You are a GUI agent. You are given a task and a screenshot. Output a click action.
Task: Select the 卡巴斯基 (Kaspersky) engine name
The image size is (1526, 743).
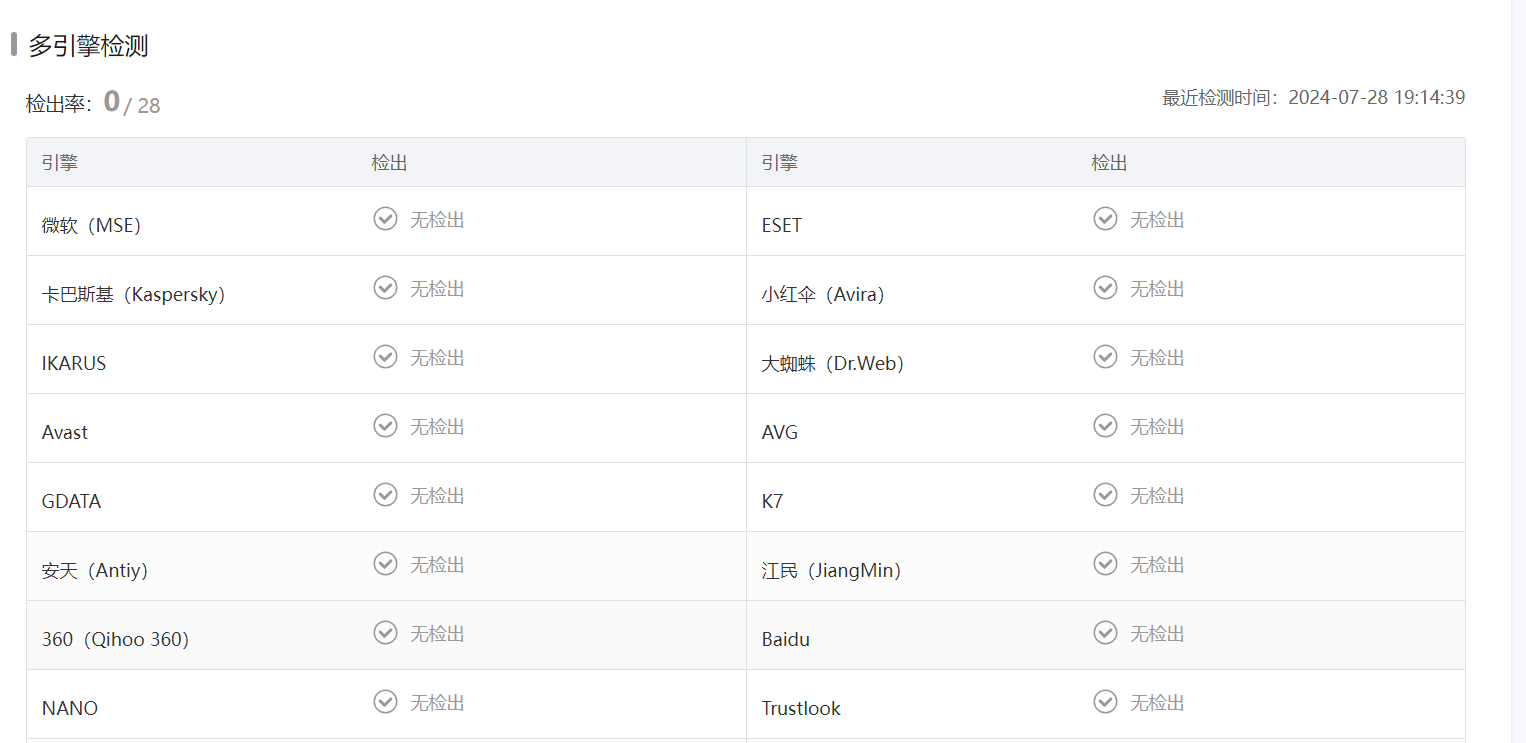pyautogui.click(x=134, y=294)
